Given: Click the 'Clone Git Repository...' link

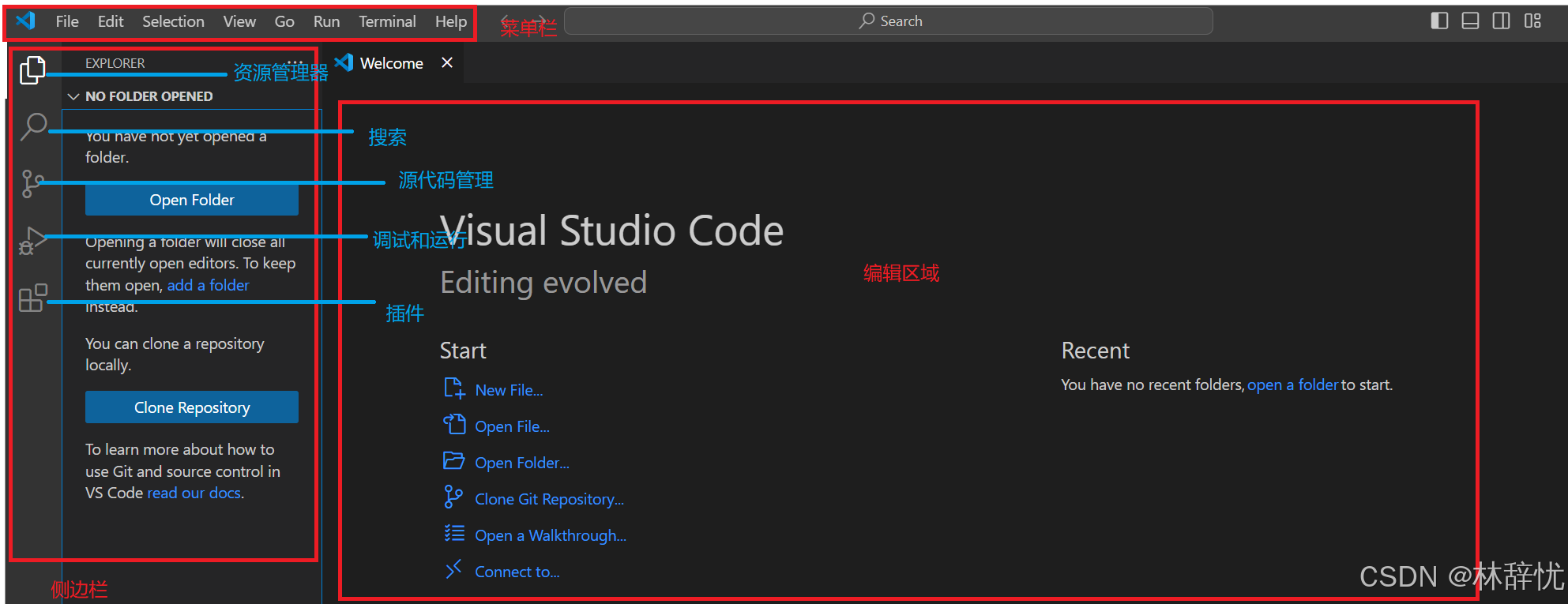Looking at the screenshot, I should click(549, 499).
